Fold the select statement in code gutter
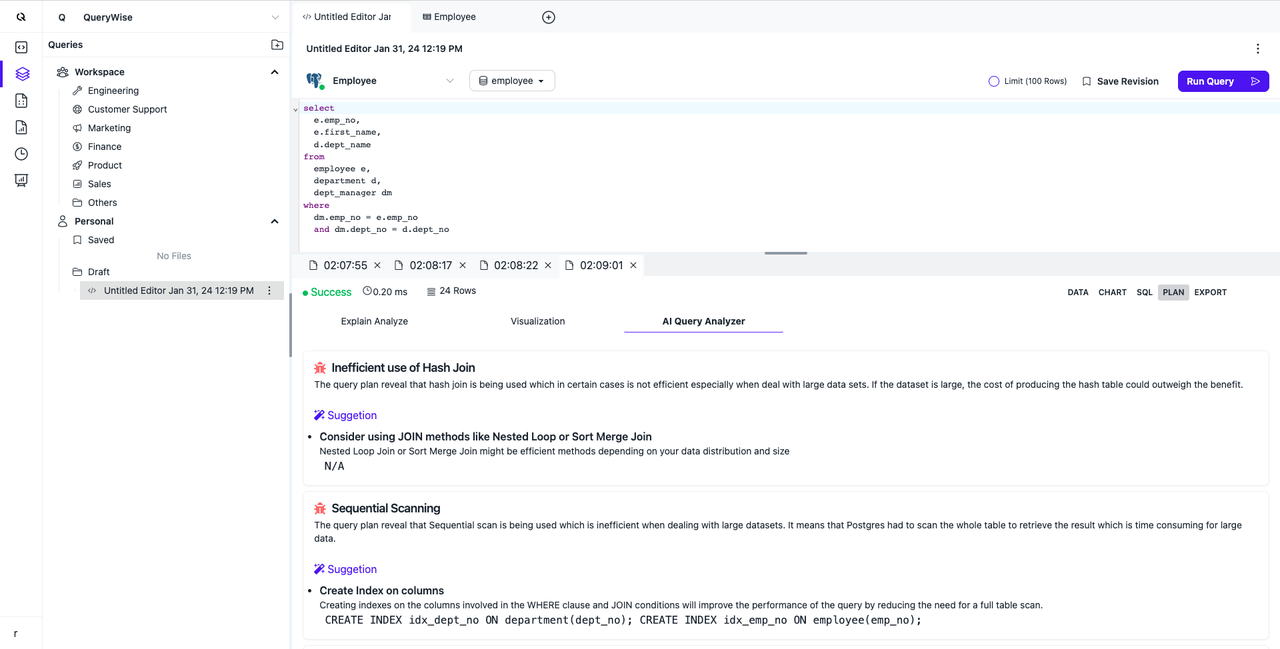Screen dimensions: 1280x649 click(296, 108)
